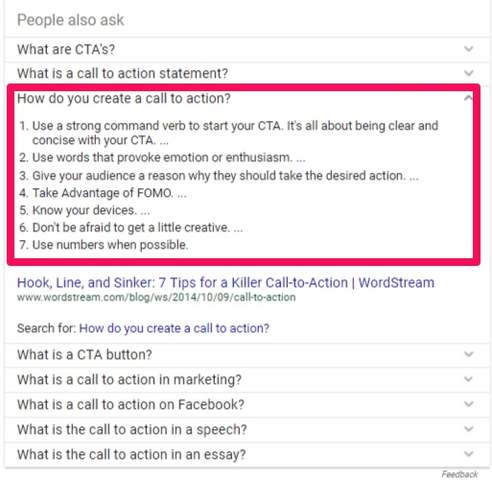Expand "What is a call to action statement?" chevron
Screen dimensions: 492x480
coord(469,73)
